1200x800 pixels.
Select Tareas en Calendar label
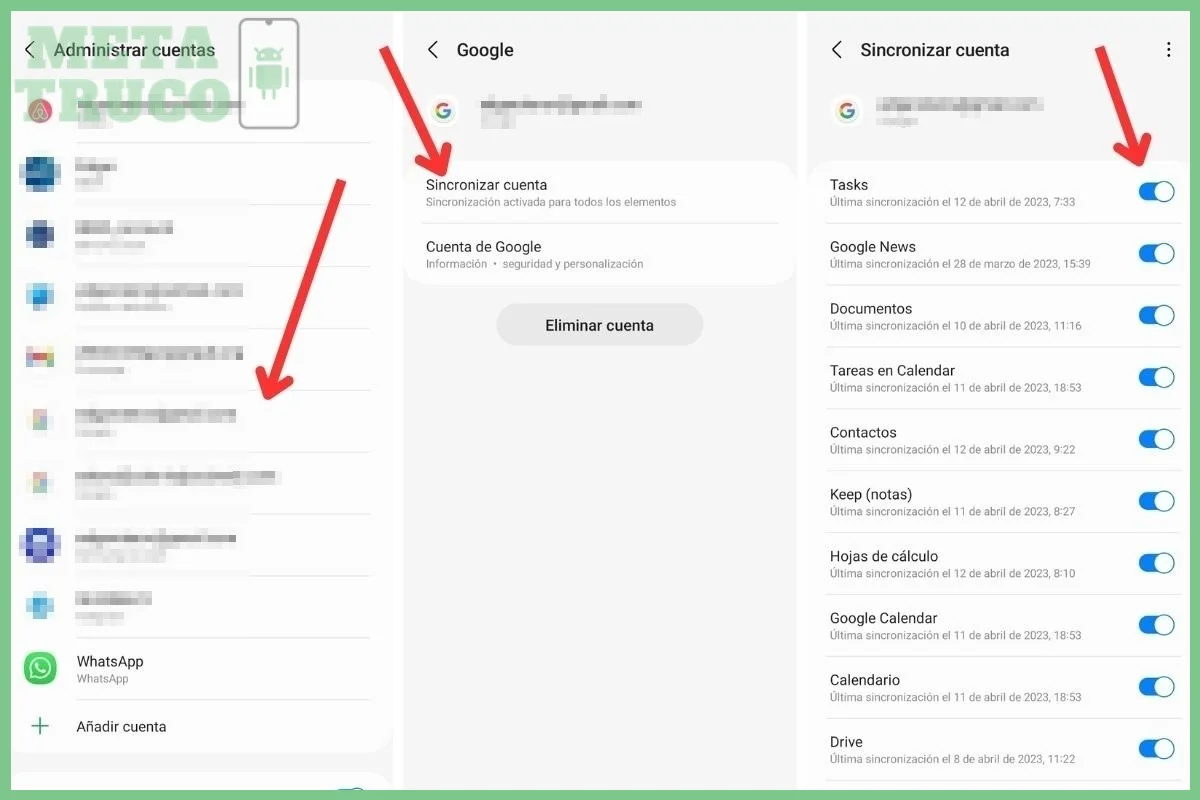pyautogui.click(x=892, y=371)
